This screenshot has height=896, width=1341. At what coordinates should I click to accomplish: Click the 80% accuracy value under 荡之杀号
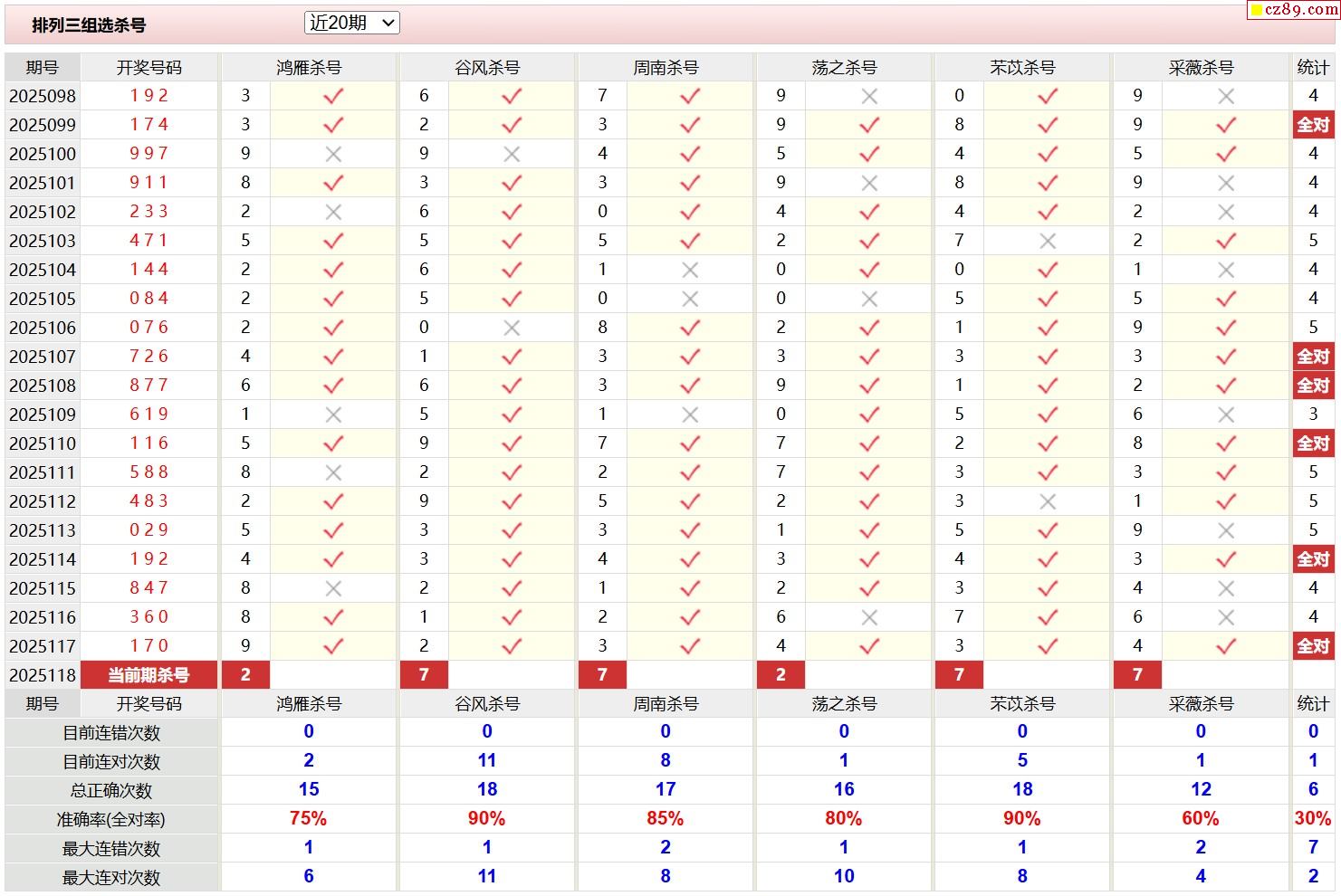coord(843,819)
